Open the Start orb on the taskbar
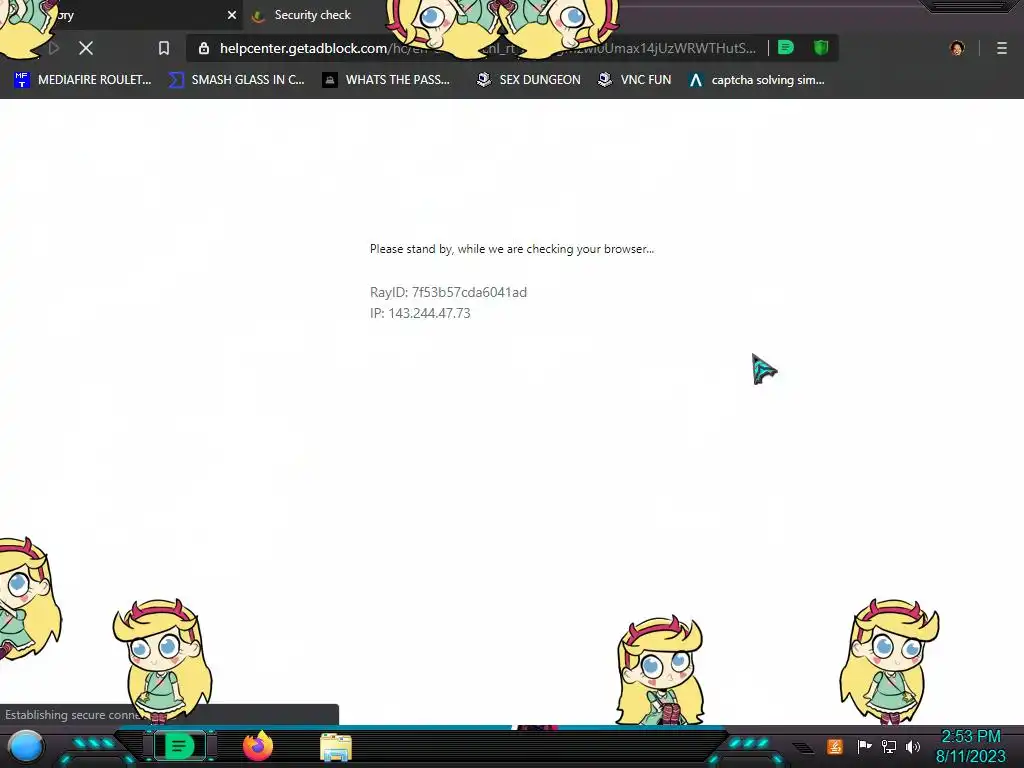The width and height of the screenshot is (1024, 768). [26, 746]
